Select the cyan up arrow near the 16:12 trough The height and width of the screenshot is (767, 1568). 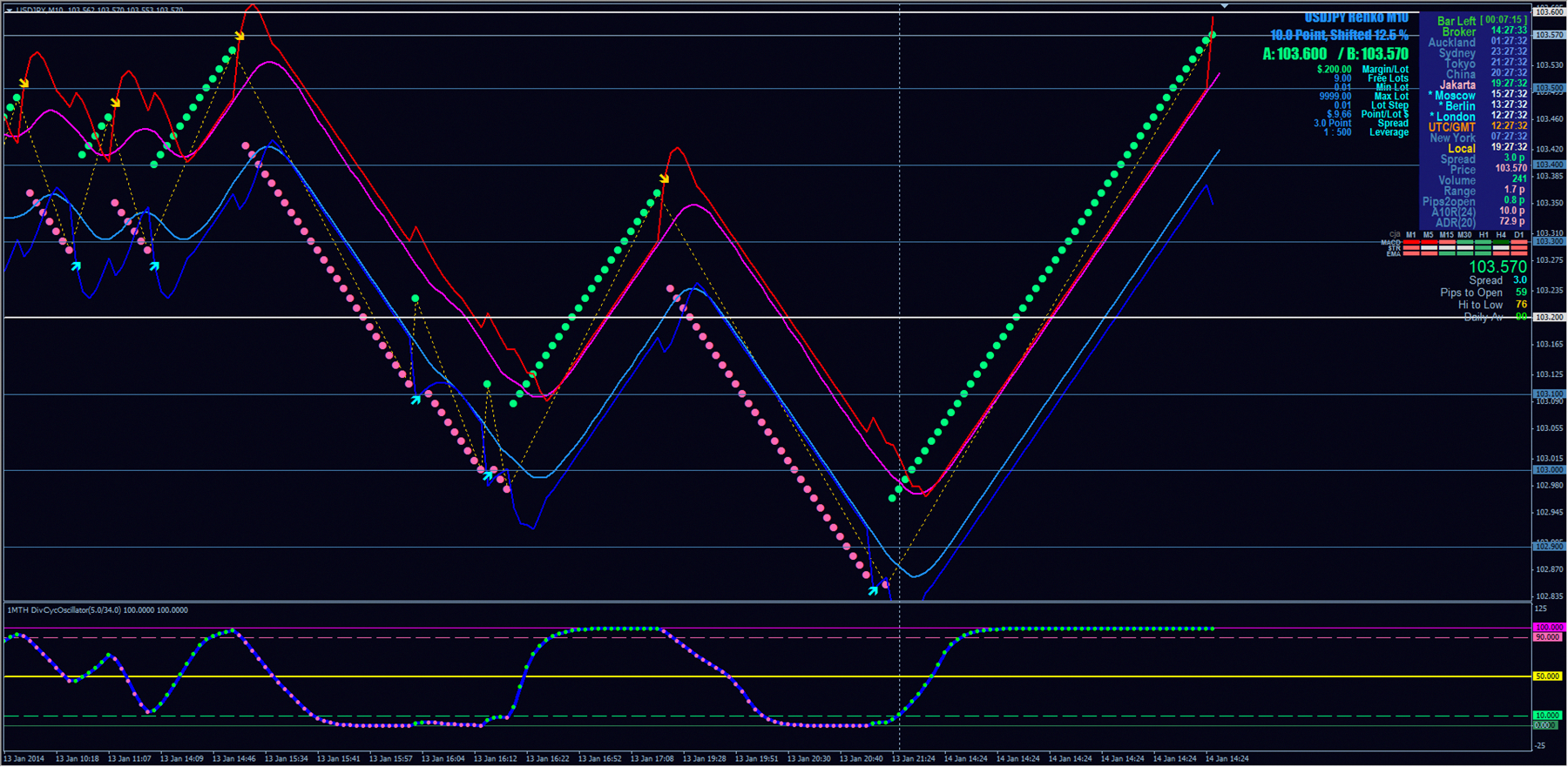(488, 476)
